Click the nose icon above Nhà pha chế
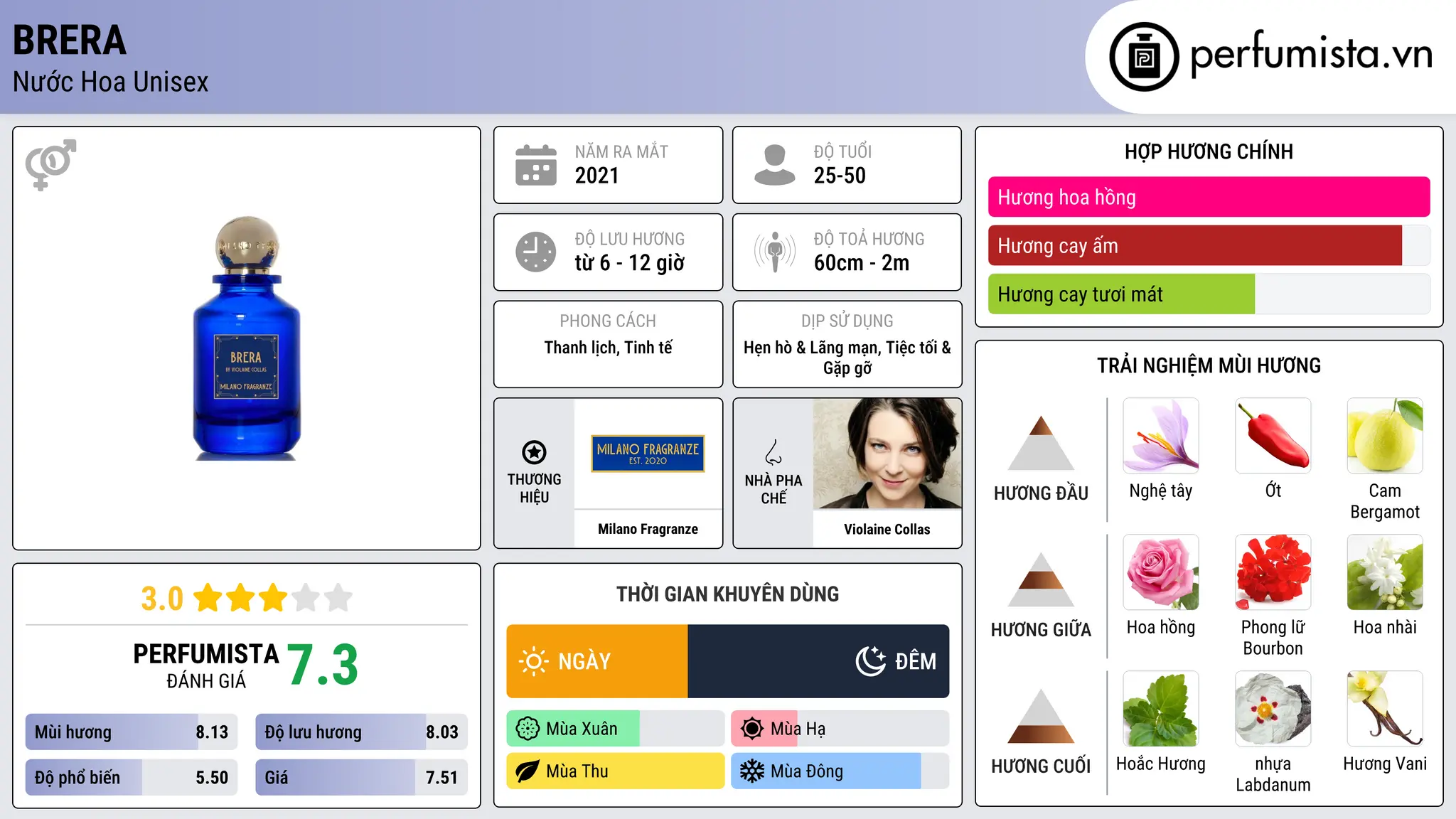1456x819 pixels. click(x=773, y=452)
